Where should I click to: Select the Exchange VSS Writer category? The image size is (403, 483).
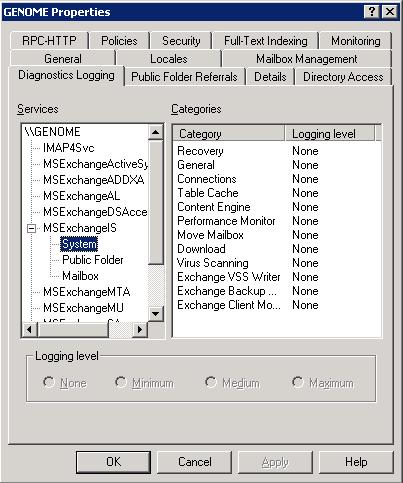277,277
